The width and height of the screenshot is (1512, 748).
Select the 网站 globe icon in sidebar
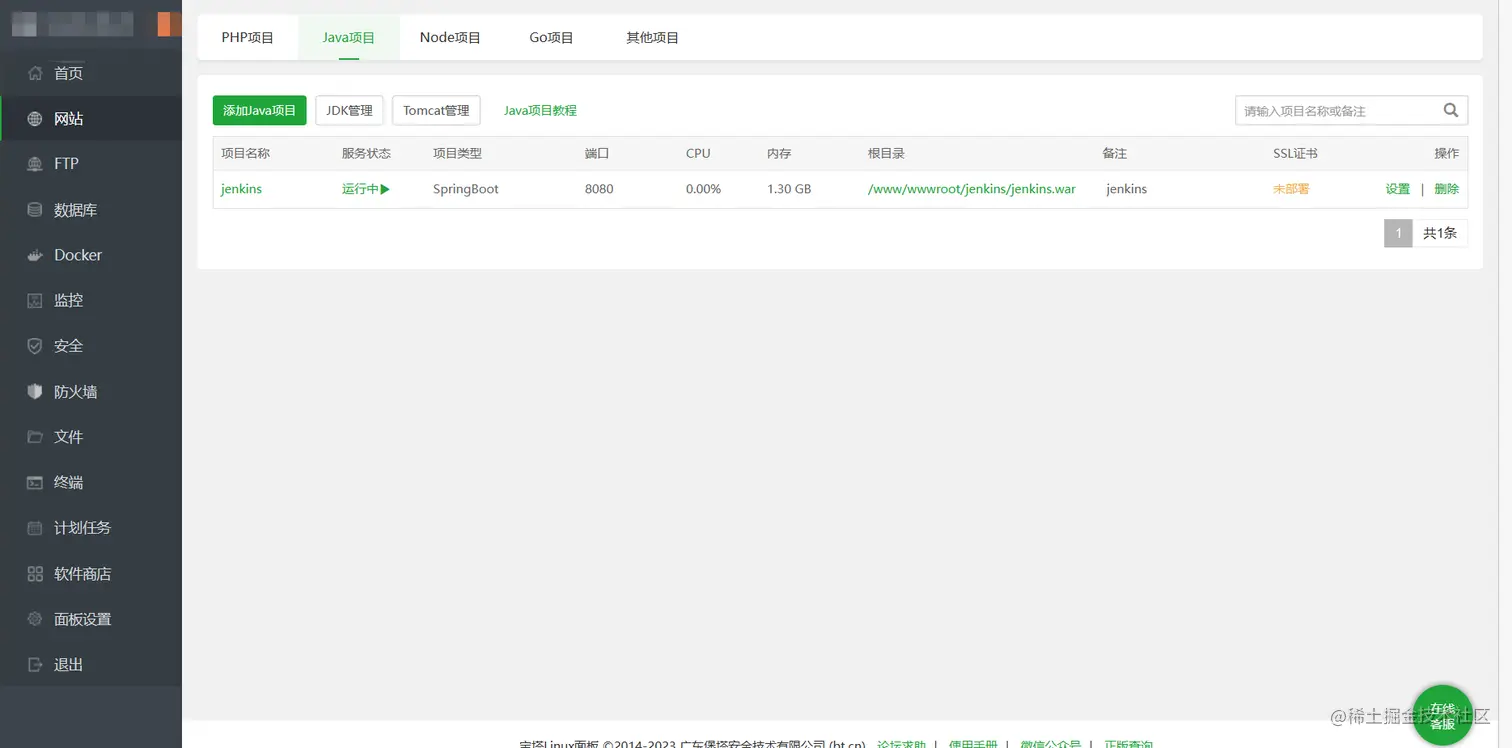[35, 119]
